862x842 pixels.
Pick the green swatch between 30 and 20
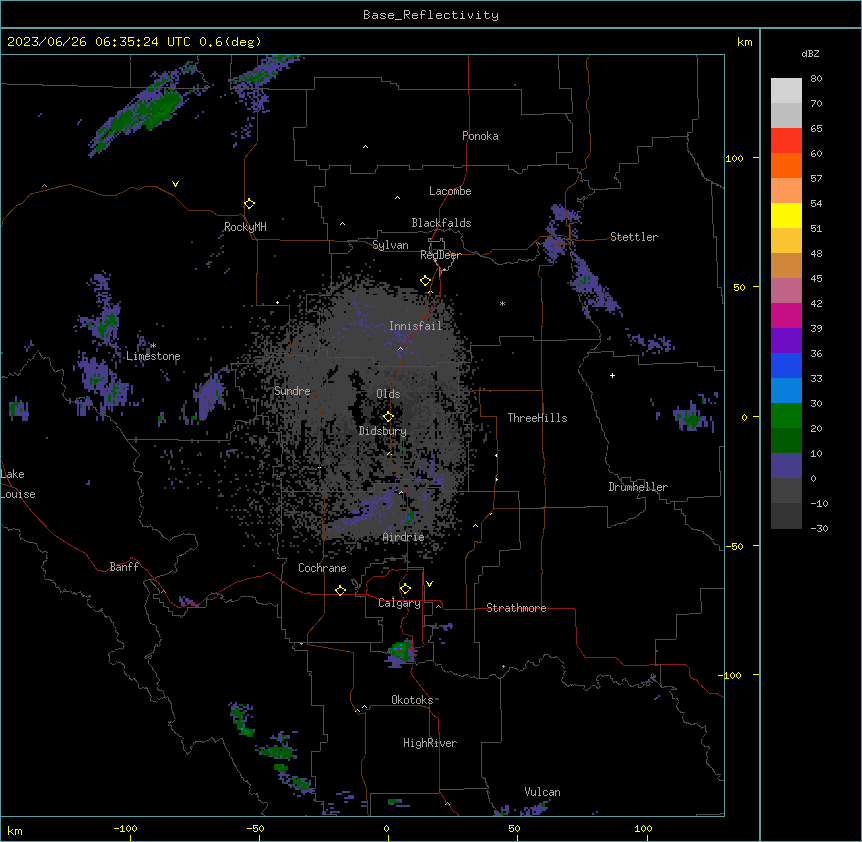click(x=786, y=416)
